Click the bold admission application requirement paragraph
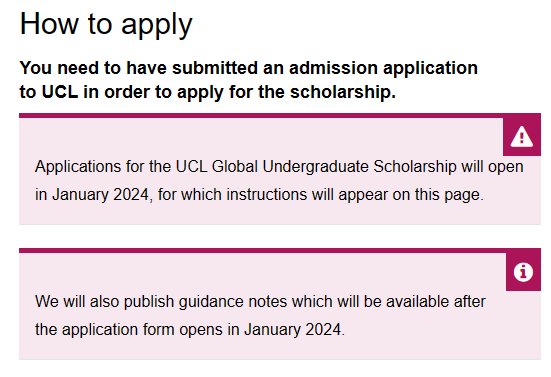The height and width of the screenshot is (377, 551). click(248, 80)
